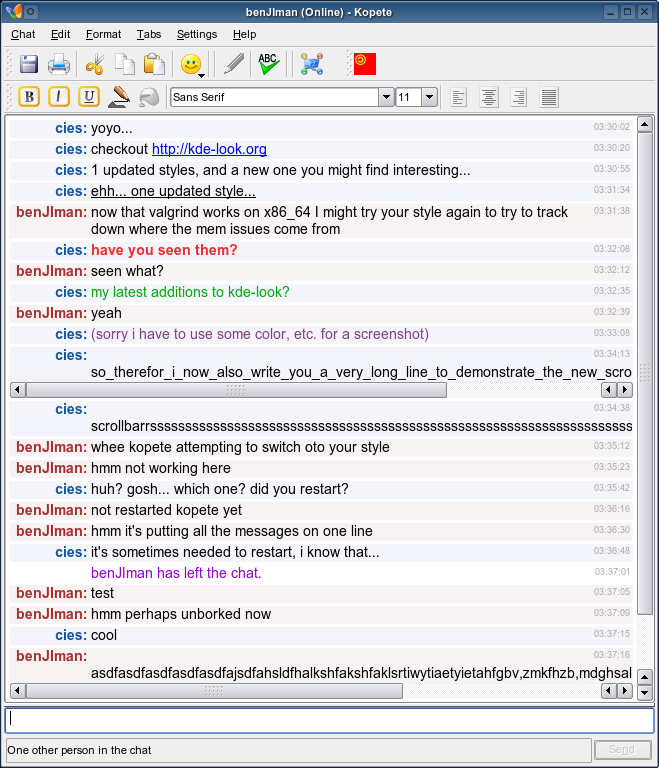The height and width of the screenshot is (768, 659).
Task: Open the Tabs menu
Action: [149, 34]
